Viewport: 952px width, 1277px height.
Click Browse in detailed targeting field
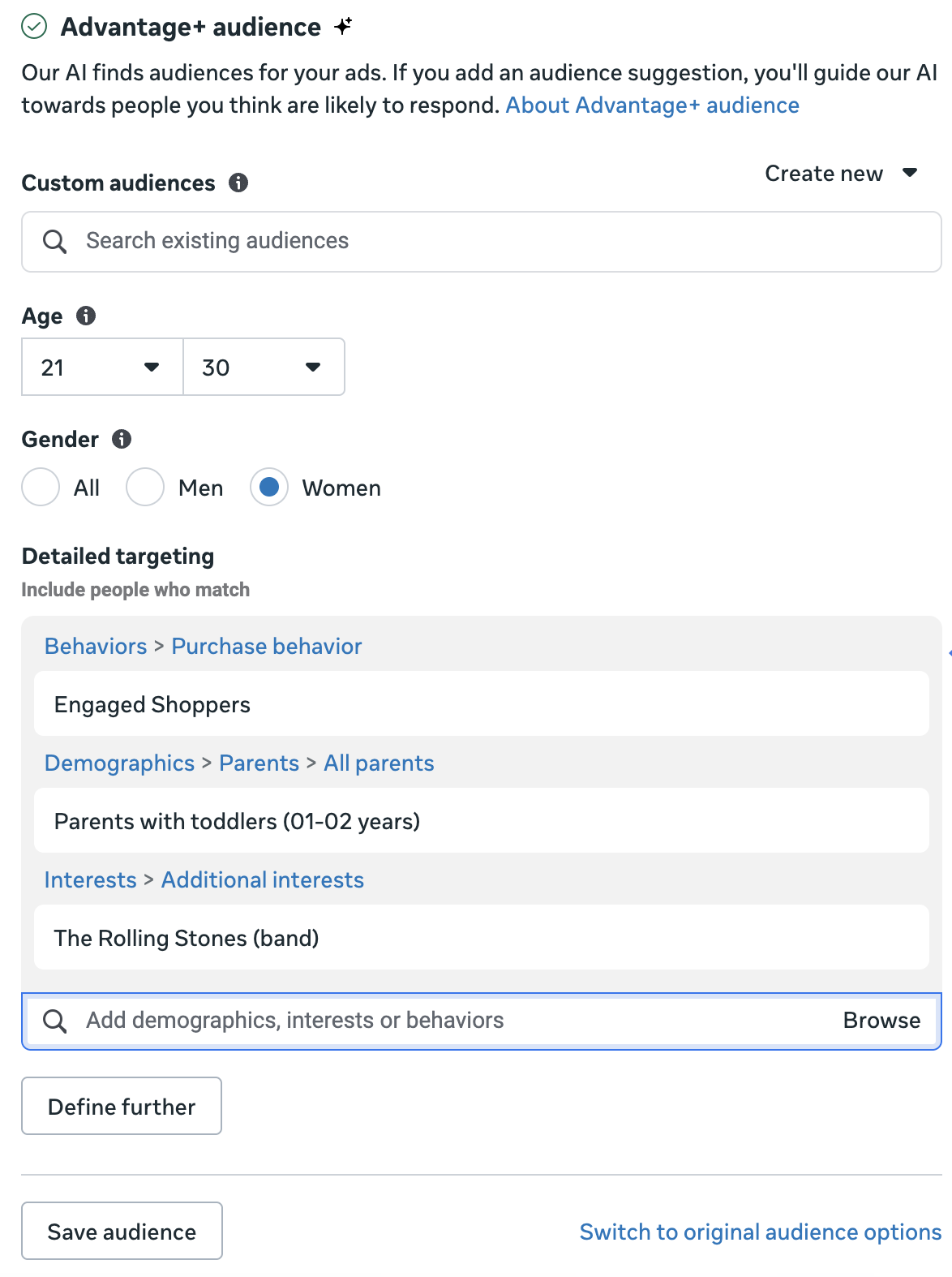click(881, 1021)
